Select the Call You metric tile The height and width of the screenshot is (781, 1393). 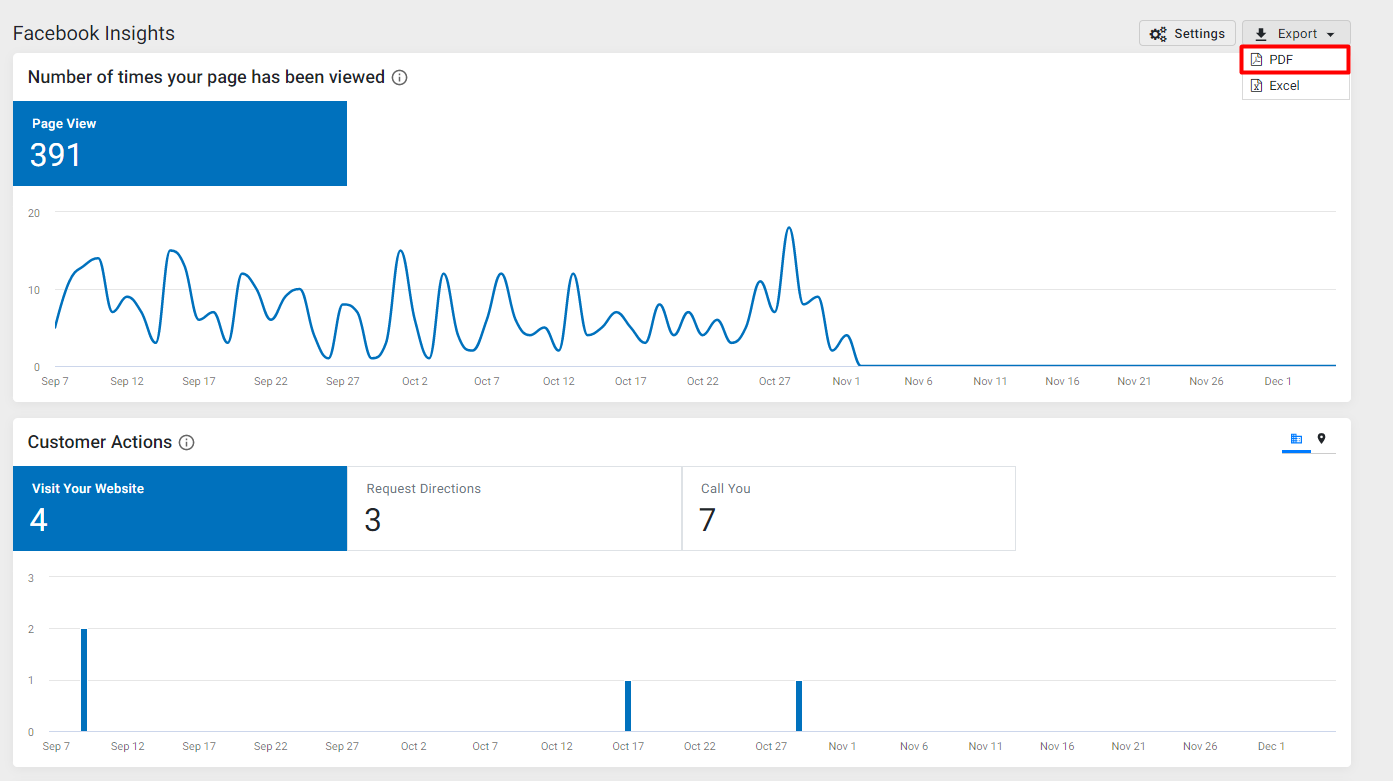[x=849, y=508]
